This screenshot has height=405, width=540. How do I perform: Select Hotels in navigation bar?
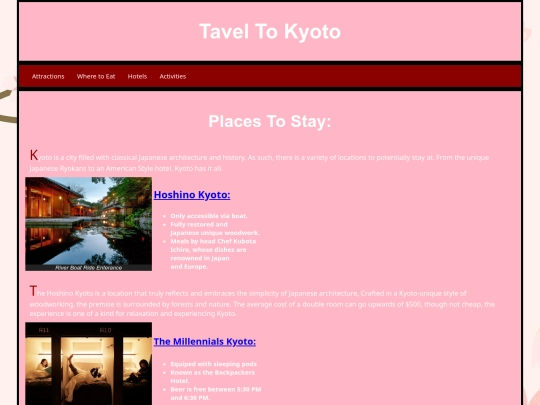(x=137, y=76)
